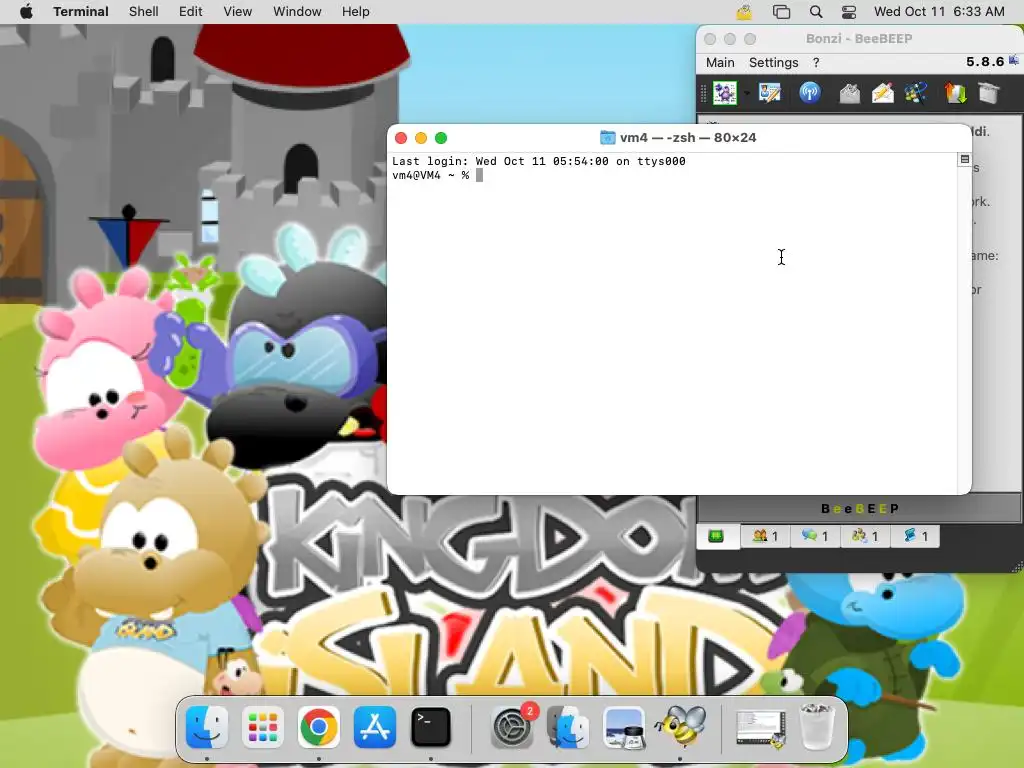Open the Shell menu
1024x768 pixels.
(x=144, y=12)
